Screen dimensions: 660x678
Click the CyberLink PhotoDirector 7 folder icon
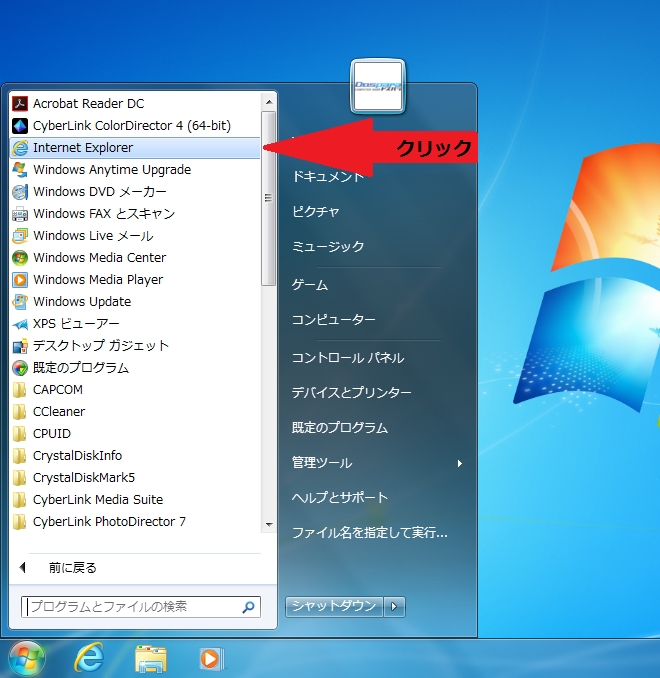(19, 522)
